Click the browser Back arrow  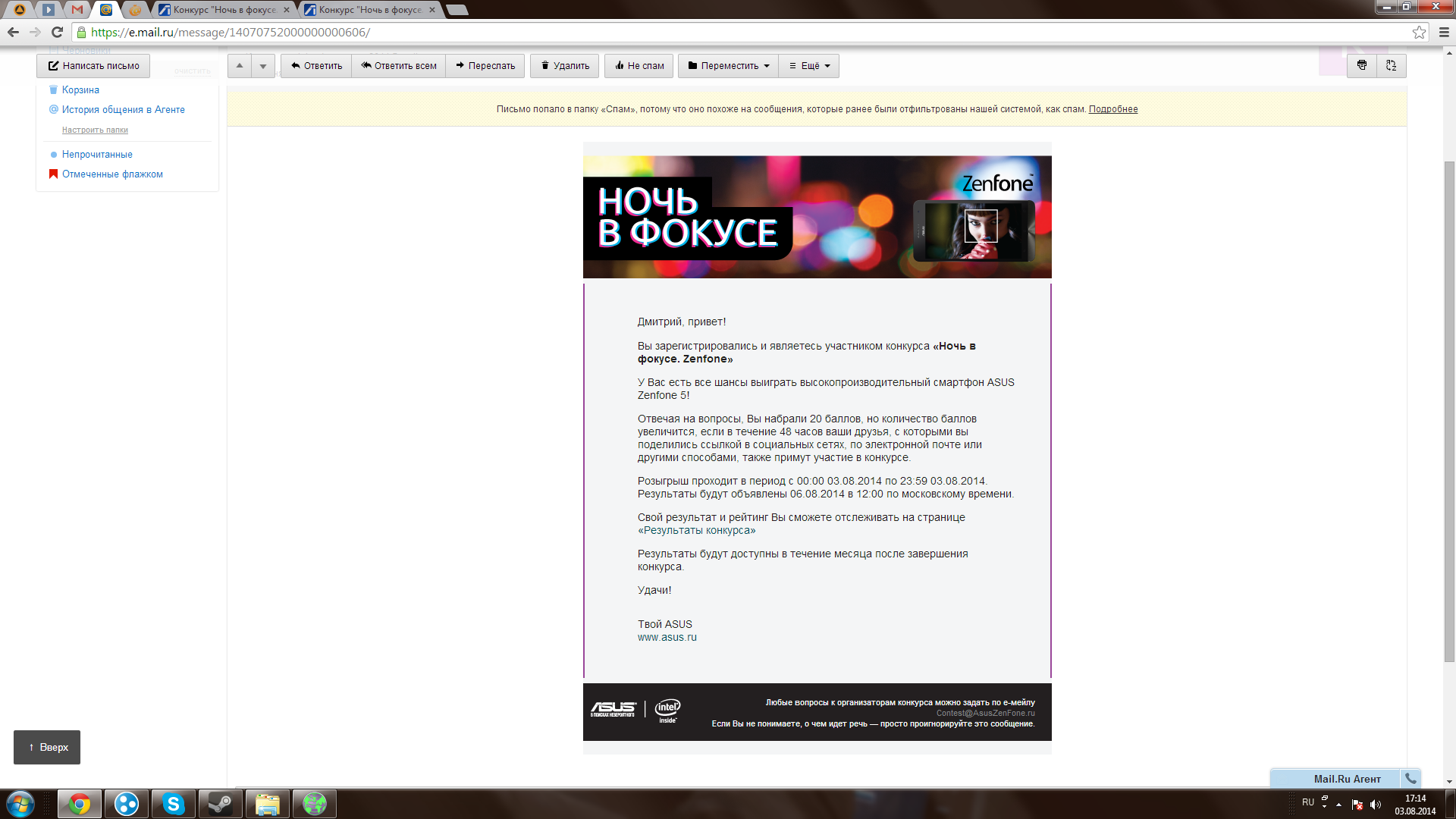(13, 32)
